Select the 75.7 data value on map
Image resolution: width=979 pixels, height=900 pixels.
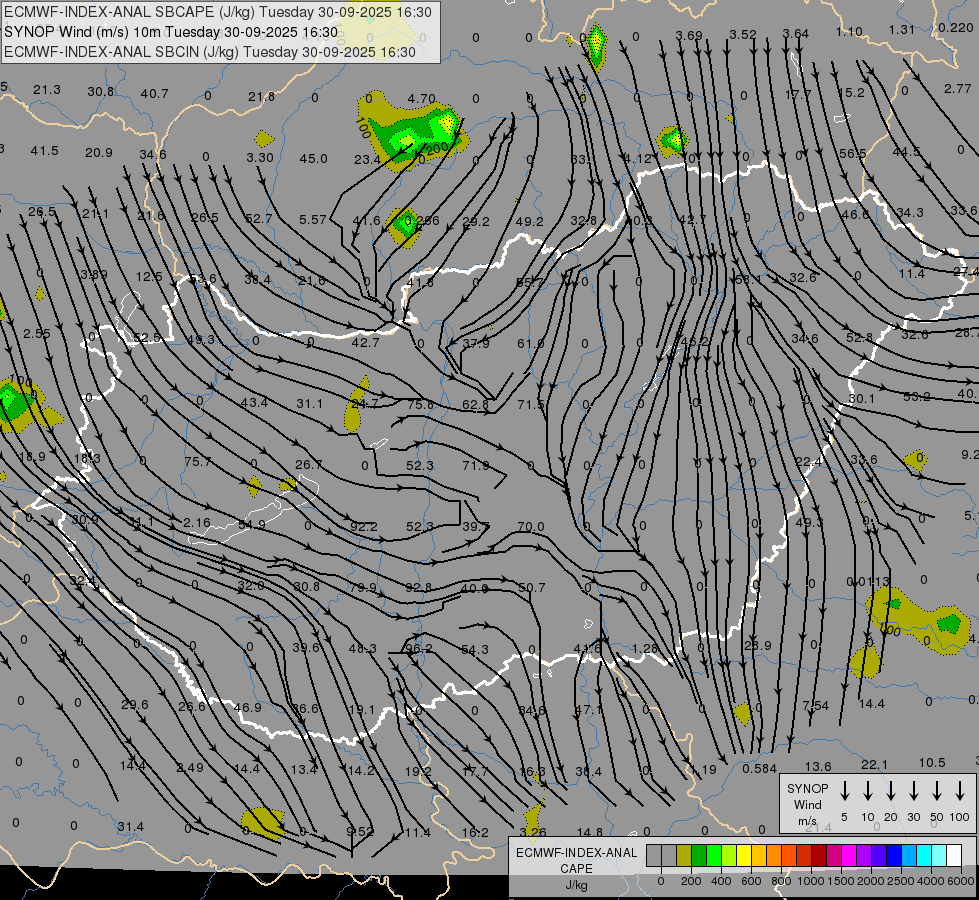198,461
